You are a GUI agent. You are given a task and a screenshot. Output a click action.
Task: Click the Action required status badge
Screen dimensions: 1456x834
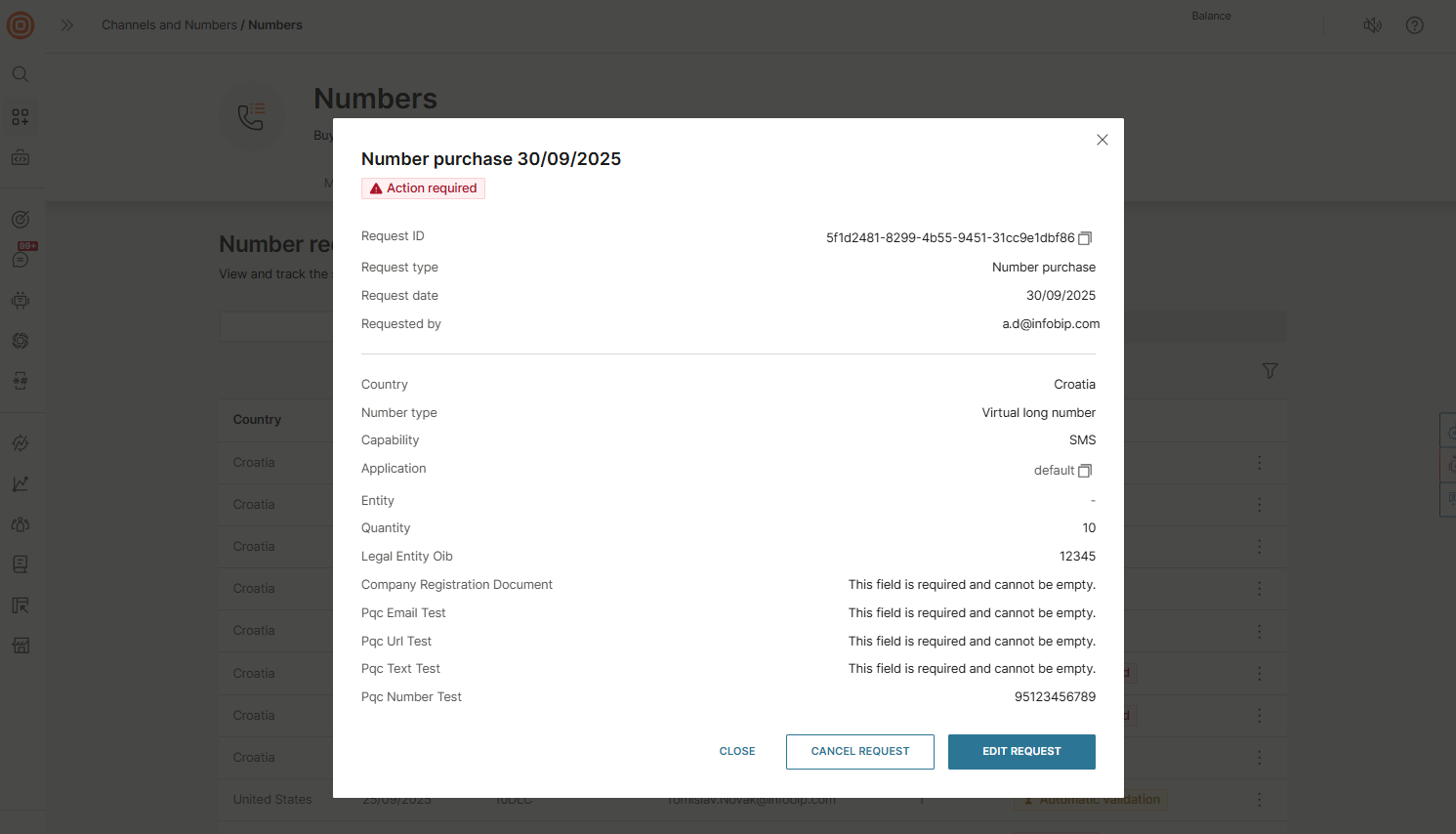tap(423, 188)
